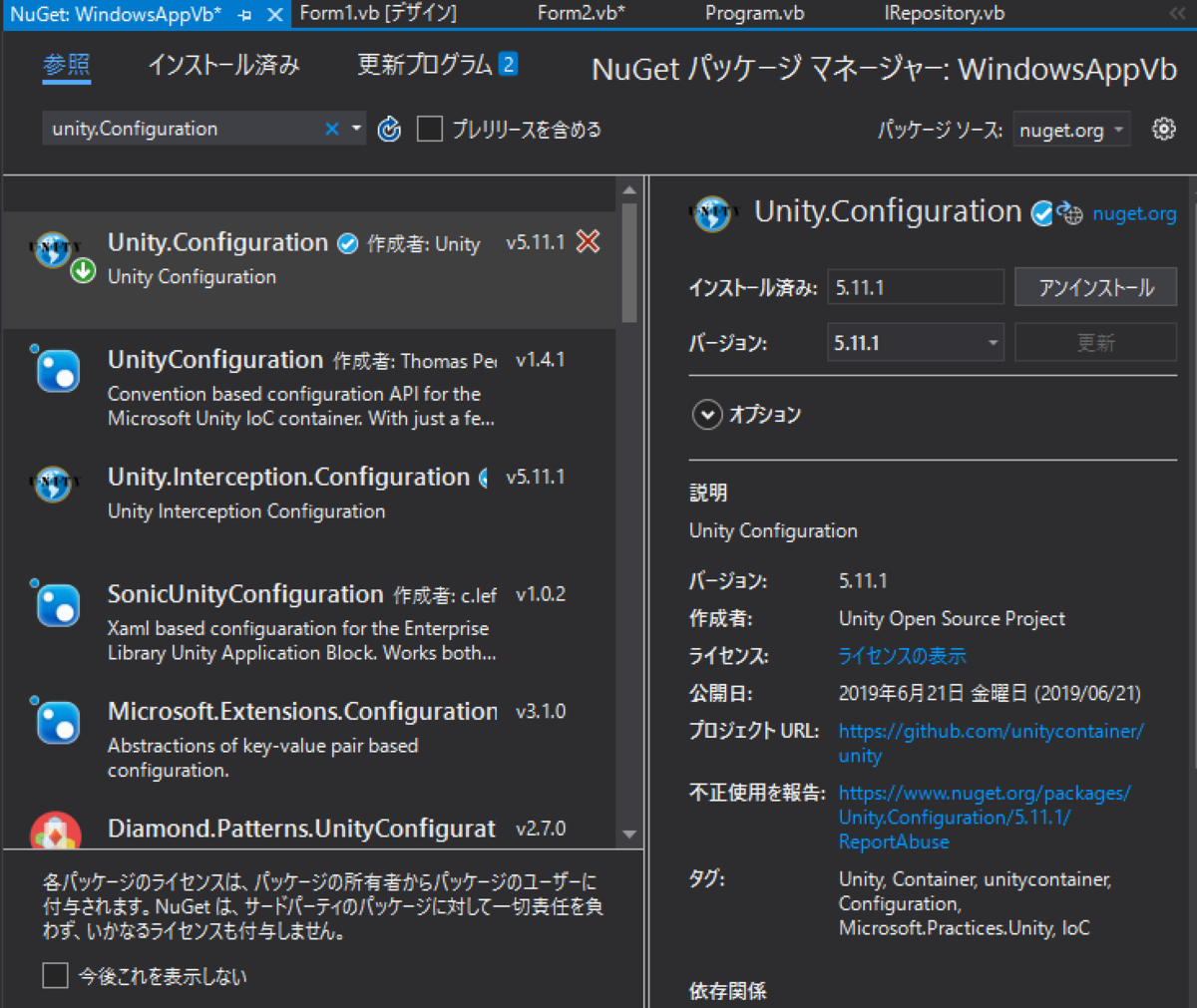
Task: Click the publish date 2019年6月21日 text
Action: click(990, 693)
